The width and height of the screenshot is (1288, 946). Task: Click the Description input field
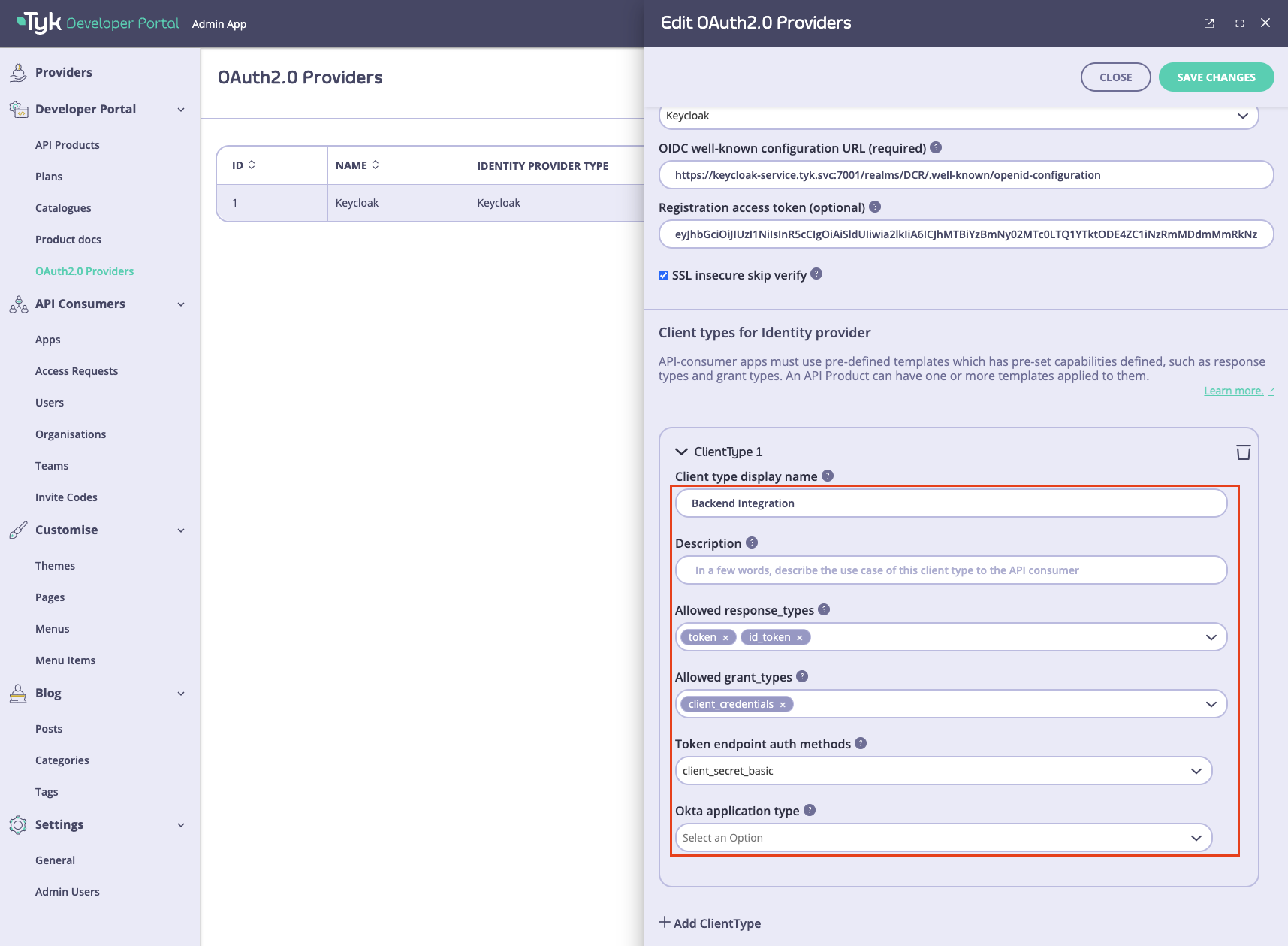point(951,570)
